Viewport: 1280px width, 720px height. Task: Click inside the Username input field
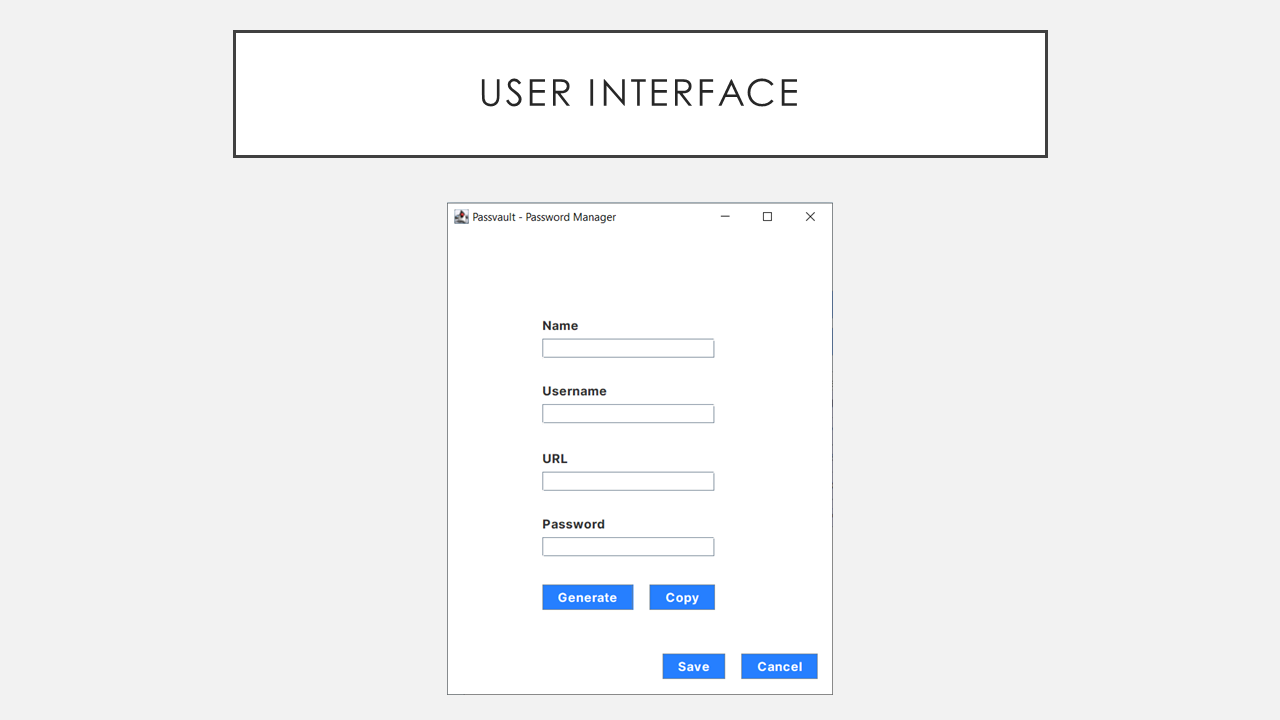(x=627, y=413)
